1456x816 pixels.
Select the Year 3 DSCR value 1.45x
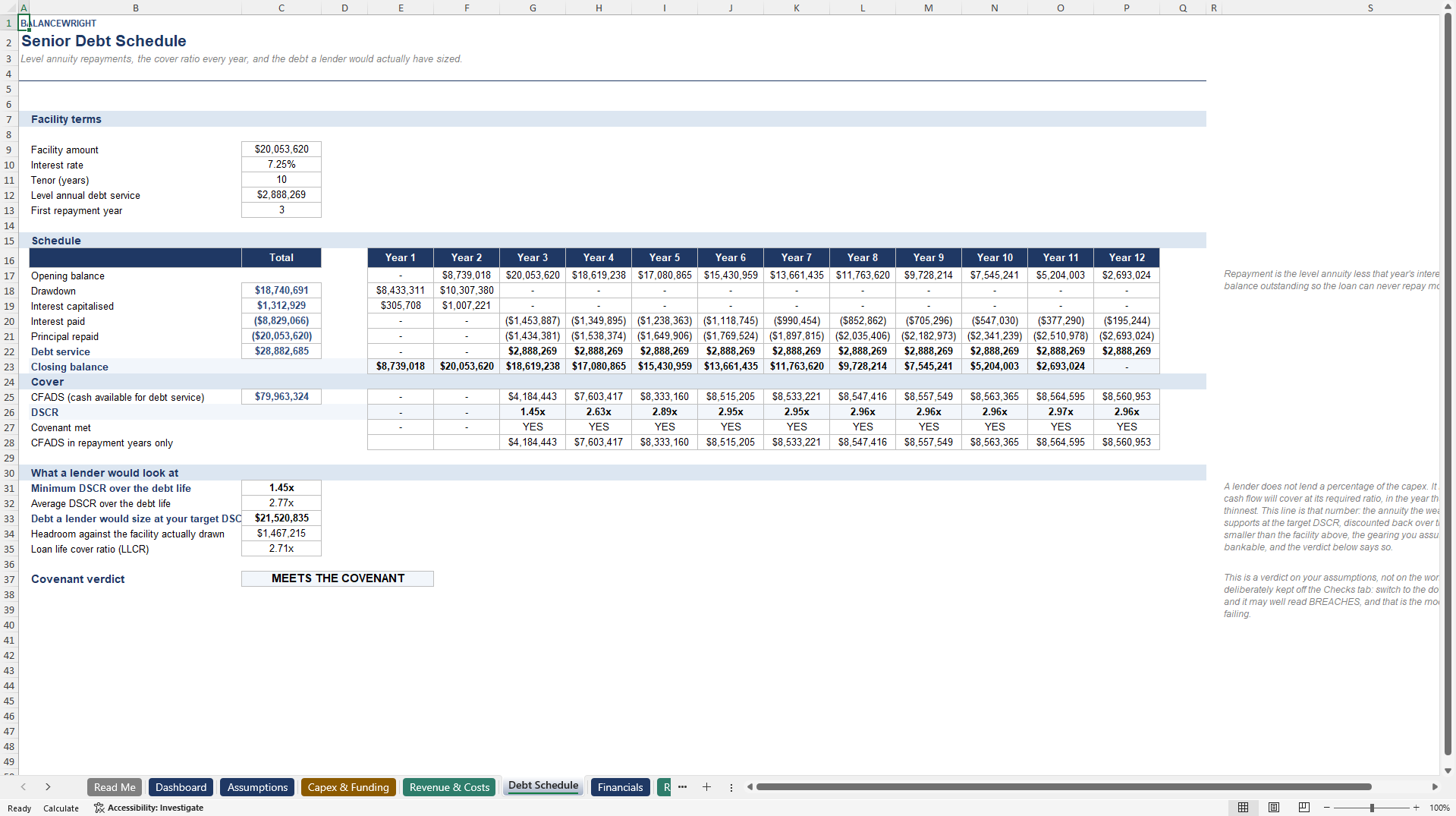[533, 412]
